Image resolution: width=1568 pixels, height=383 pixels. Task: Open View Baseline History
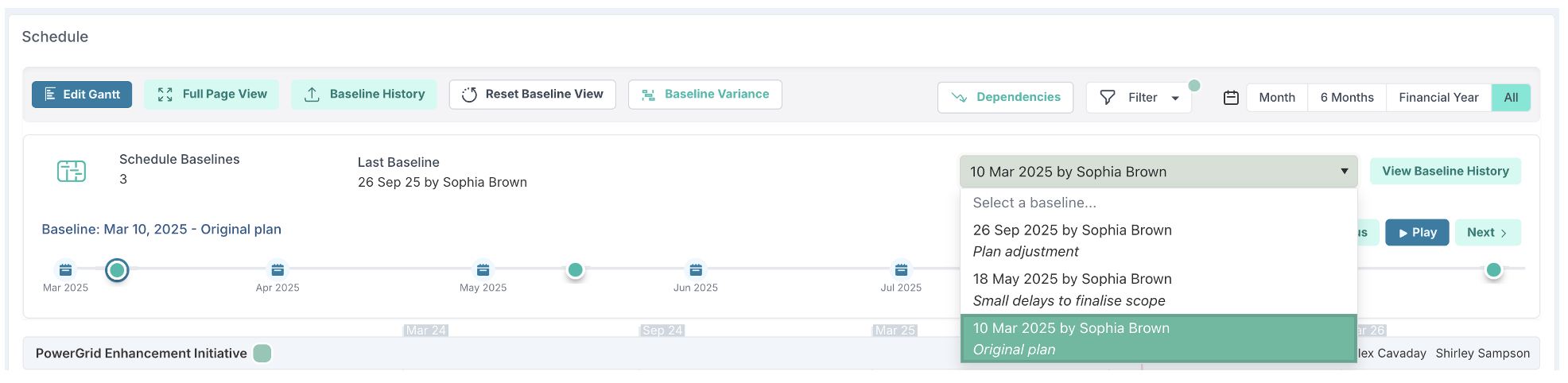(1445, 172)
